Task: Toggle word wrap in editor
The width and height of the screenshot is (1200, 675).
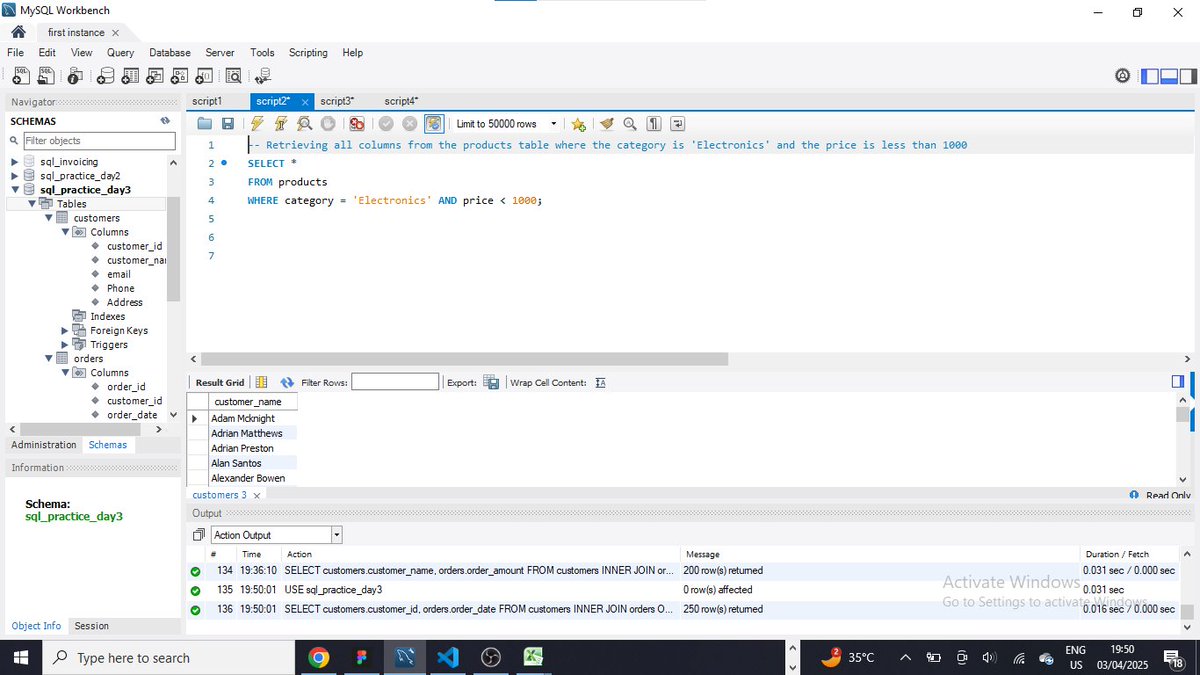Action: (678, 124)
